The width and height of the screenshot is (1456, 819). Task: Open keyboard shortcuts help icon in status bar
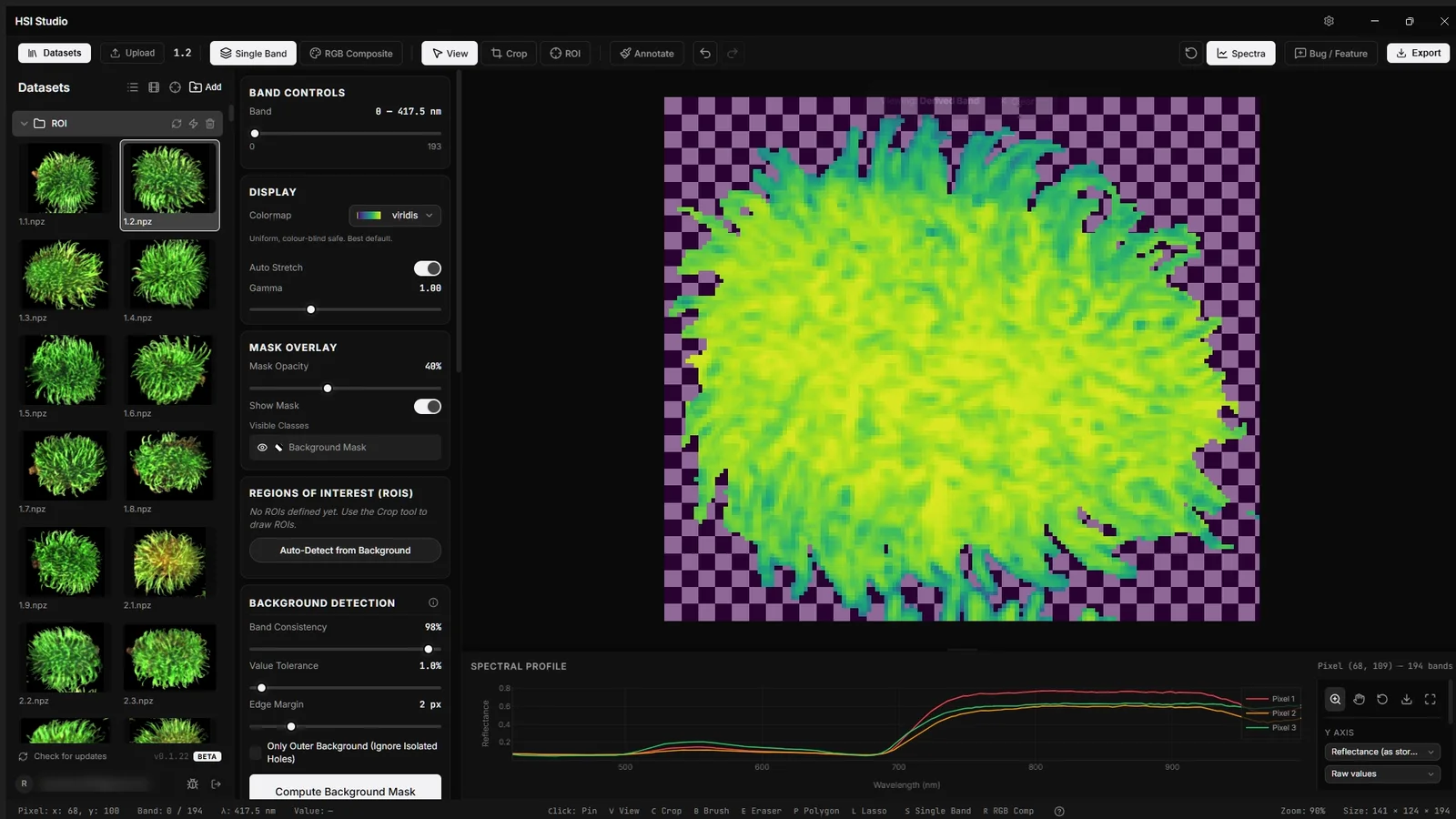coord(1059,811)
